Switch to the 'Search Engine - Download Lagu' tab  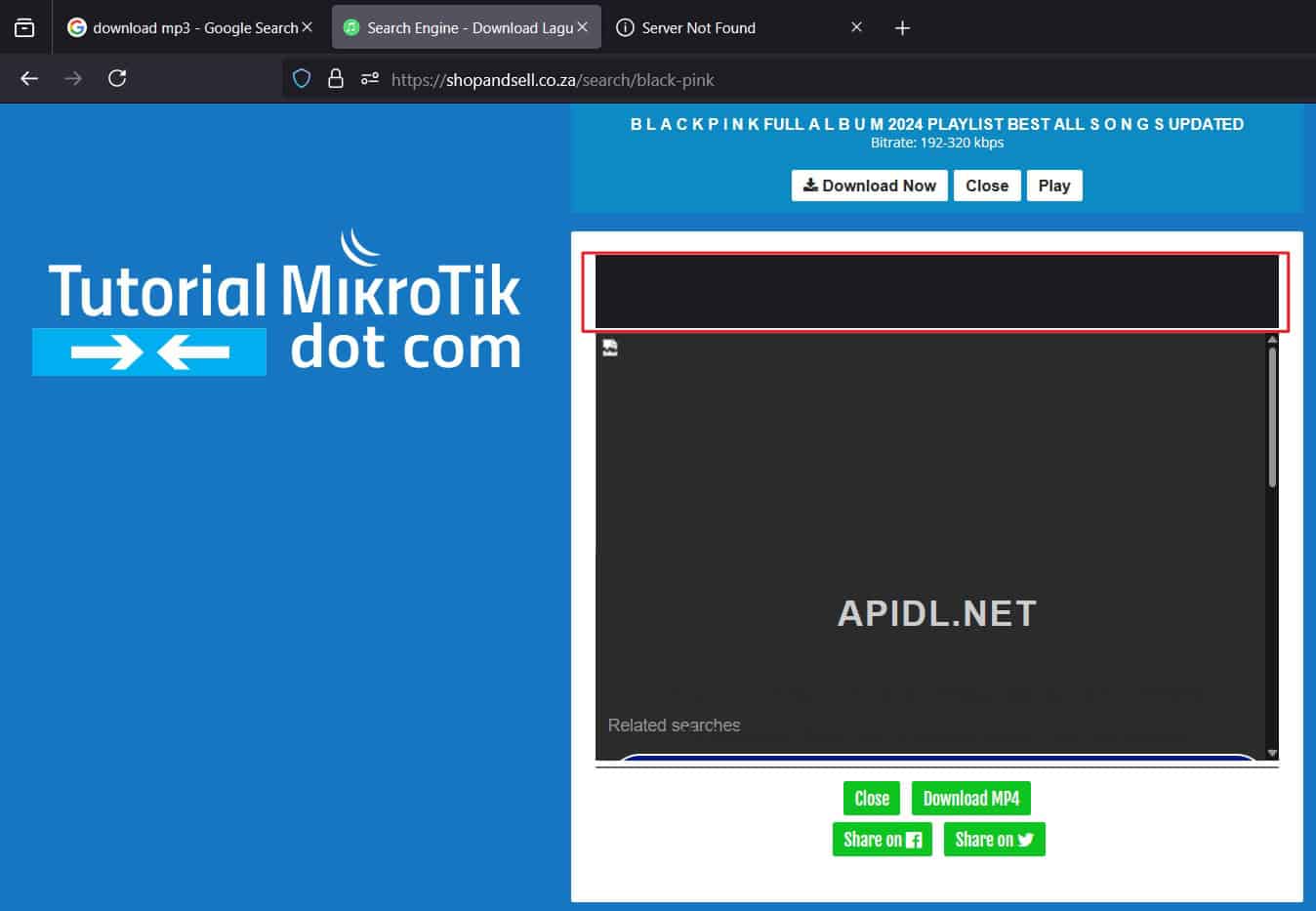(x=467, y=27)
